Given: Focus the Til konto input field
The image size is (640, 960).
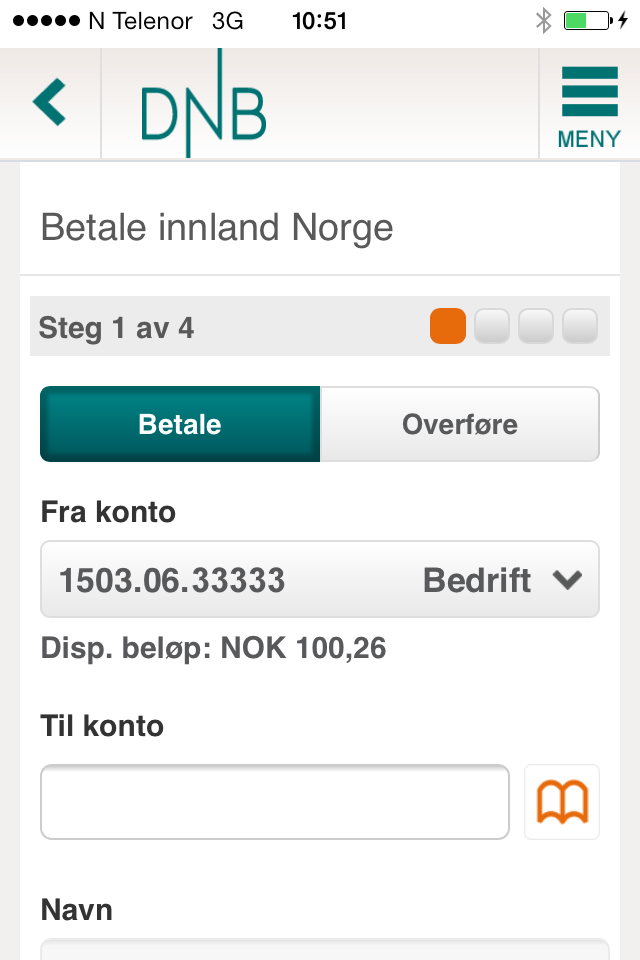Looking at the screenshot, I should [x=275, y=802].
